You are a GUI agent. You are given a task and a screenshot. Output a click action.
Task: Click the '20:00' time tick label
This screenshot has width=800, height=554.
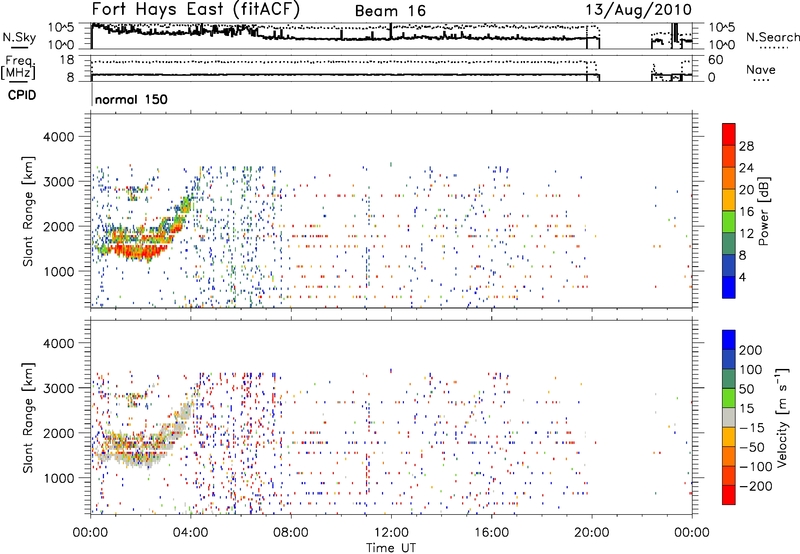click(x=591, y=533)
